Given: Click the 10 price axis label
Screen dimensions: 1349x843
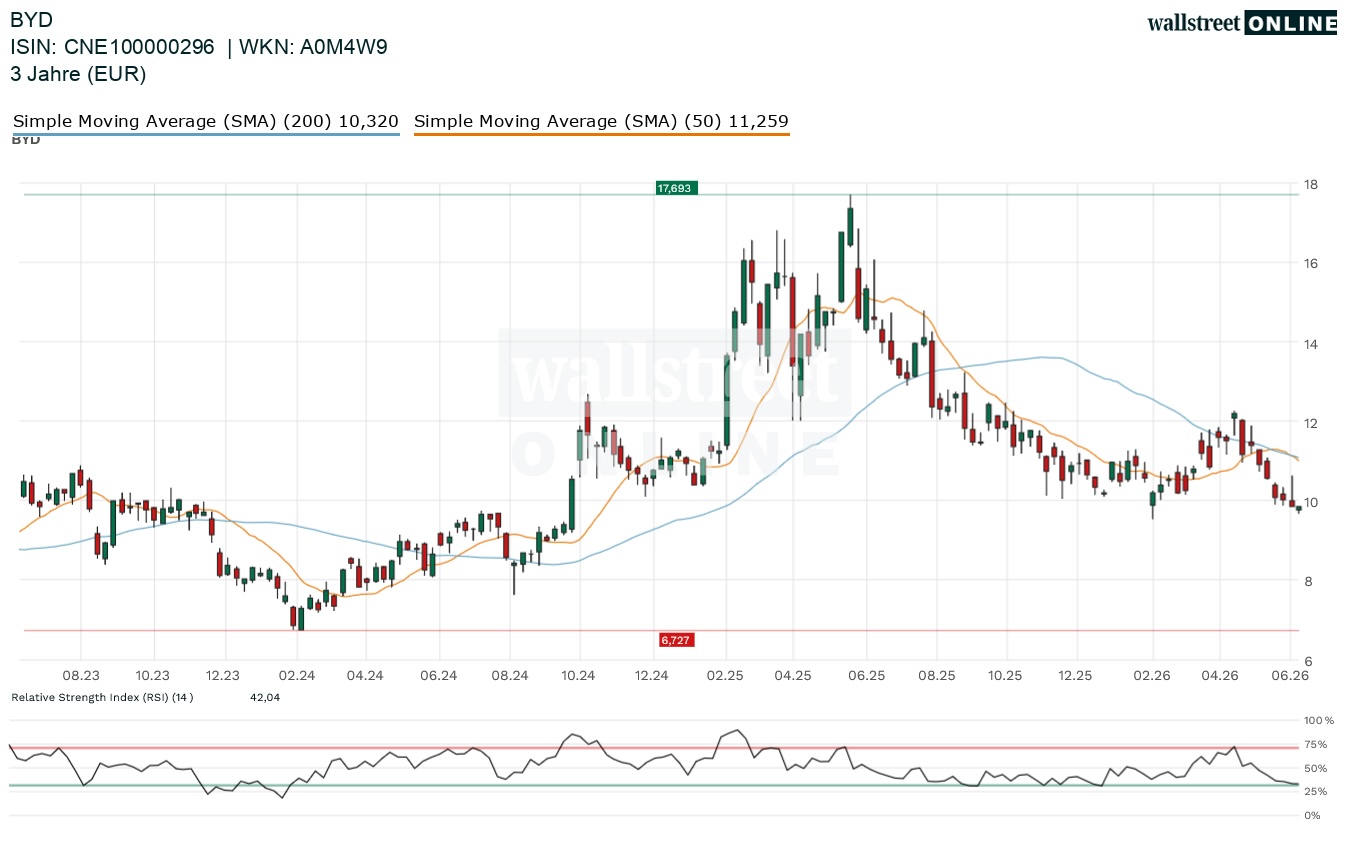Looking at the screenshot, I should (x=1310, y=502).
